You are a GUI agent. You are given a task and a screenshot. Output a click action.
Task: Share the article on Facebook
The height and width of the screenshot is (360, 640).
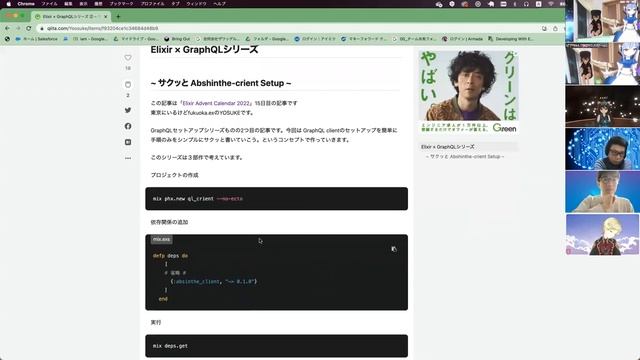[128, 126]
